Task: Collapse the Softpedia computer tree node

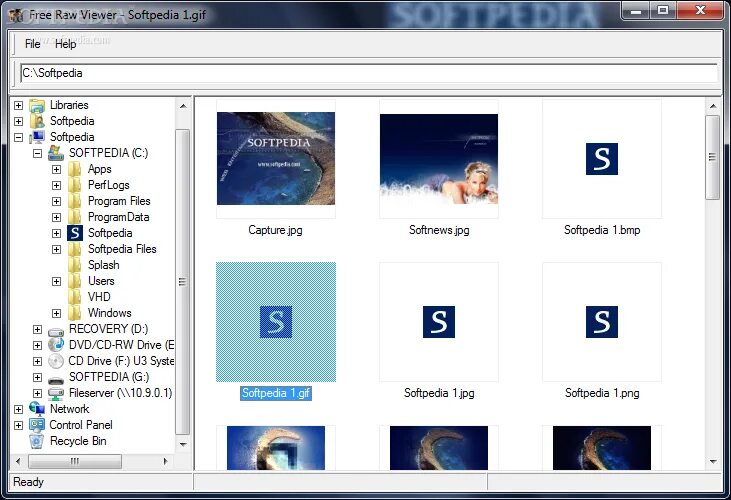Action: (18, 137)
